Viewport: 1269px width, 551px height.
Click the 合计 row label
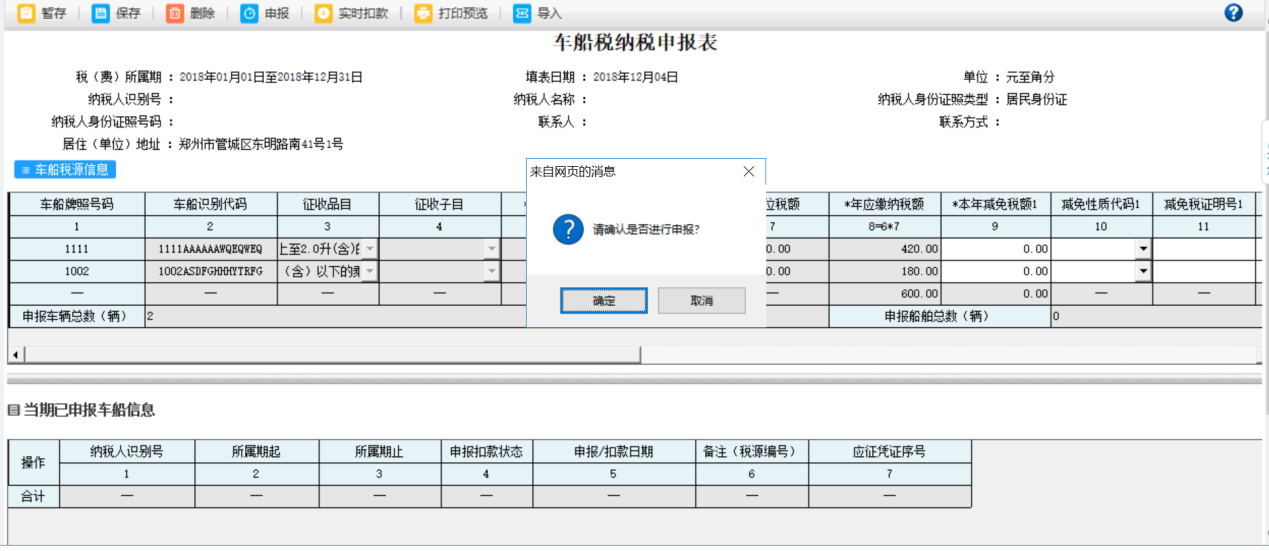34,496
